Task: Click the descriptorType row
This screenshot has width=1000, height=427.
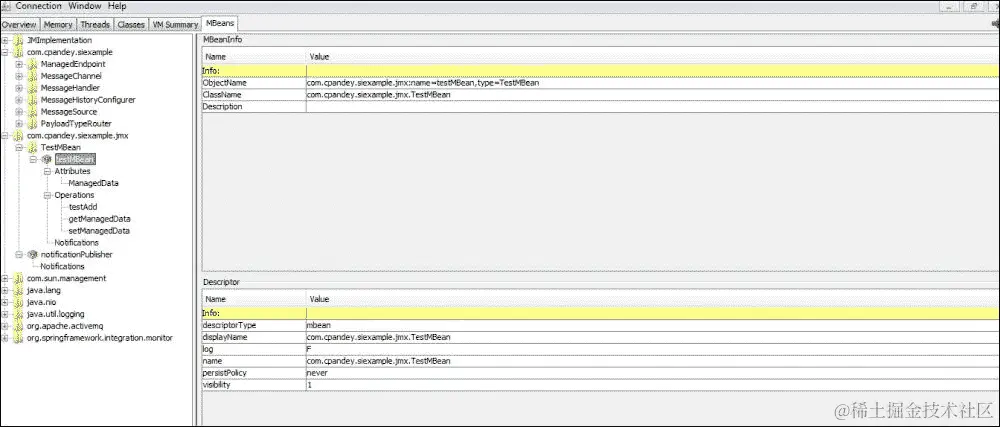Action: coord(600,325)
